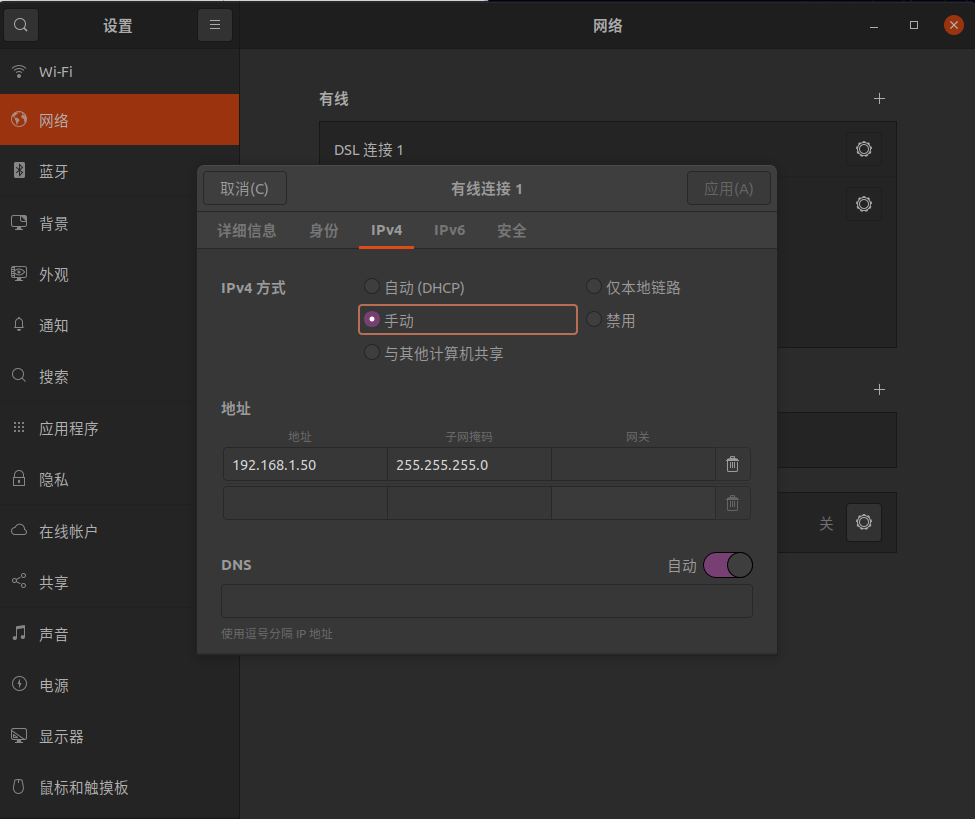
Task: Click empty 网关 gateway field in first row
Action: coord(633,465)
